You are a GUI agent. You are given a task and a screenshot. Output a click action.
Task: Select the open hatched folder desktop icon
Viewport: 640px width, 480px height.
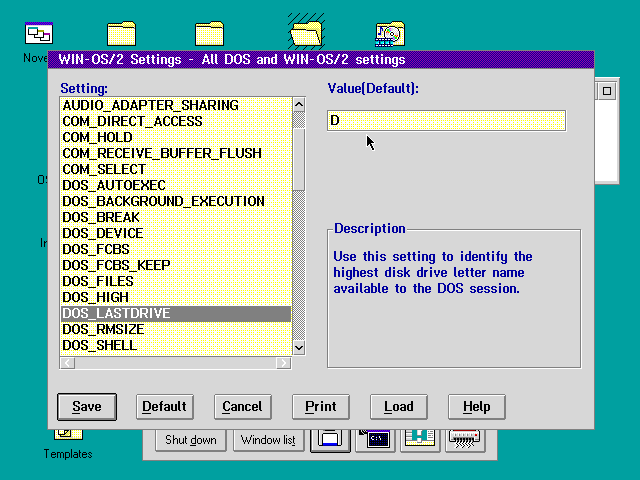tap(306, 31)
